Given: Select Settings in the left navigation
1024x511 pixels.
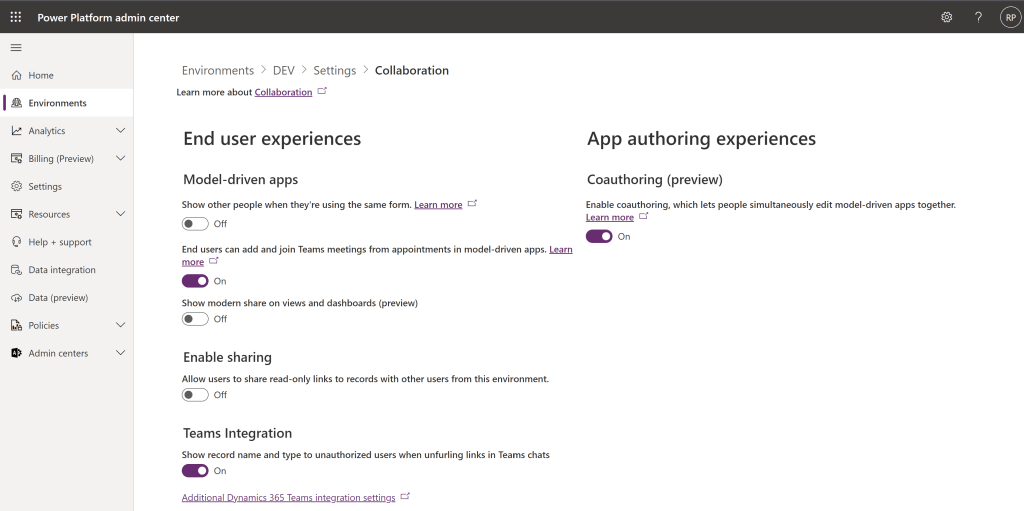Looking at the screenshot, I should 45,187.
